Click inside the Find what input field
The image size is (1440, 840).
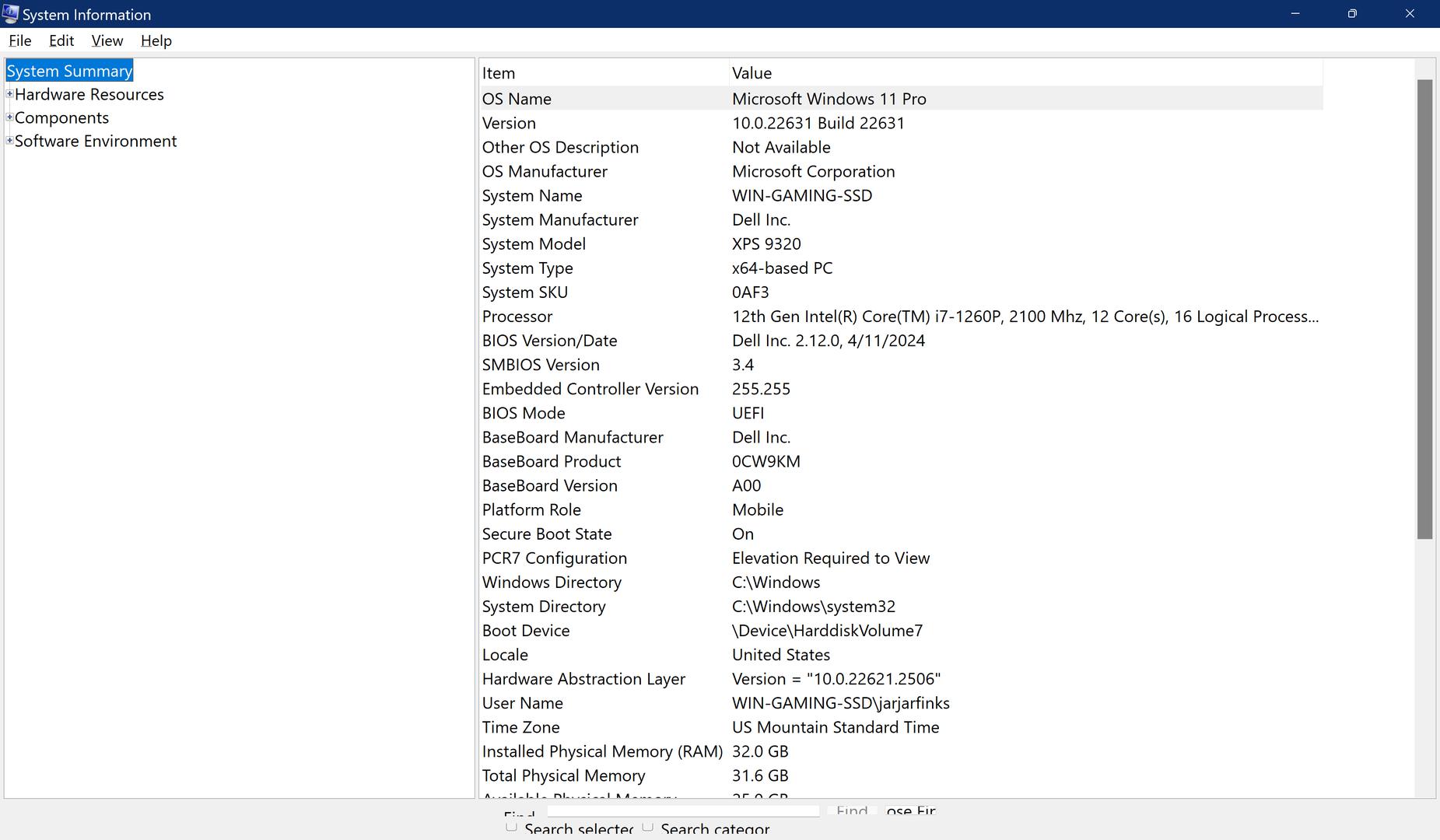coord(683,810)
